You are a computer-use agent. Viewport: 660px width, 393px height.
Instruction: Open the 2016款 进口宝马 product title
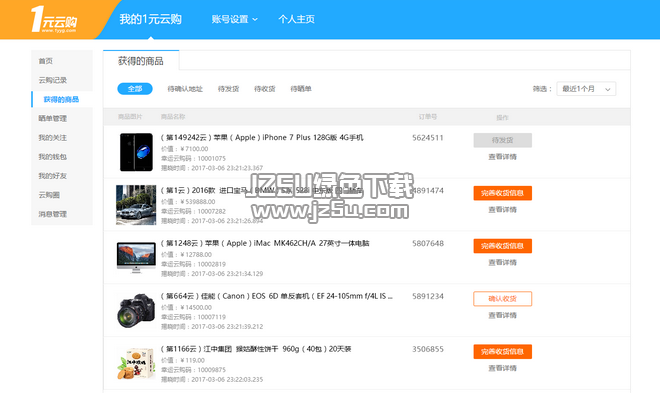(262, 191)
